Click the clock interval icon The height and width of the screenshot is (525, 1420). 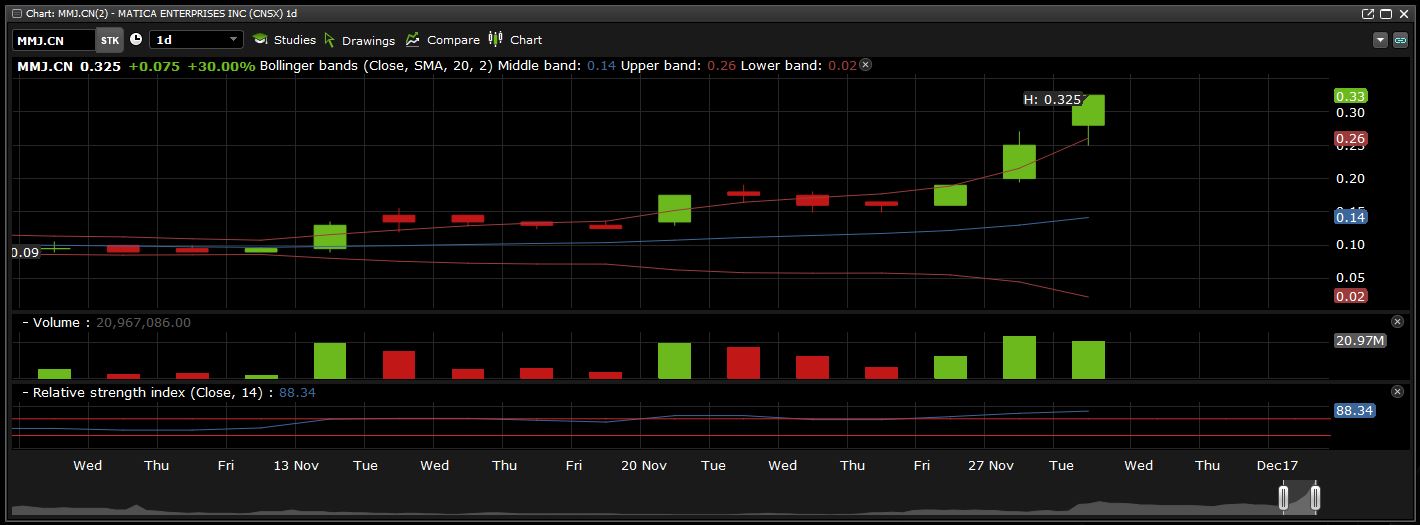click(136, 40)
